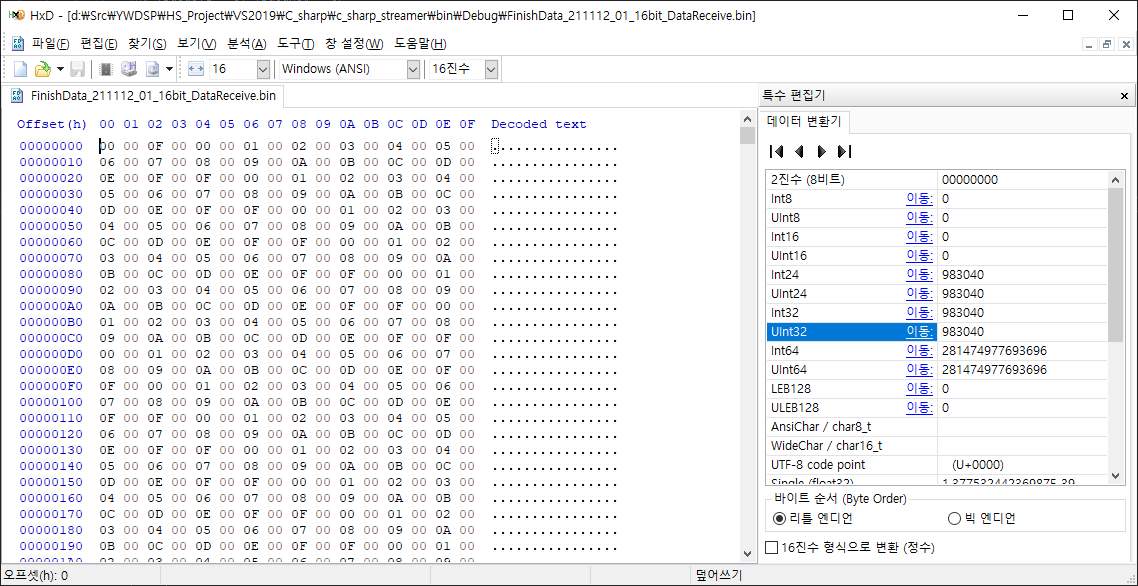Open the 보기(V) menu
Image resolution: width=1138 pixels, height=586 pixels.
tap(197, 44)
